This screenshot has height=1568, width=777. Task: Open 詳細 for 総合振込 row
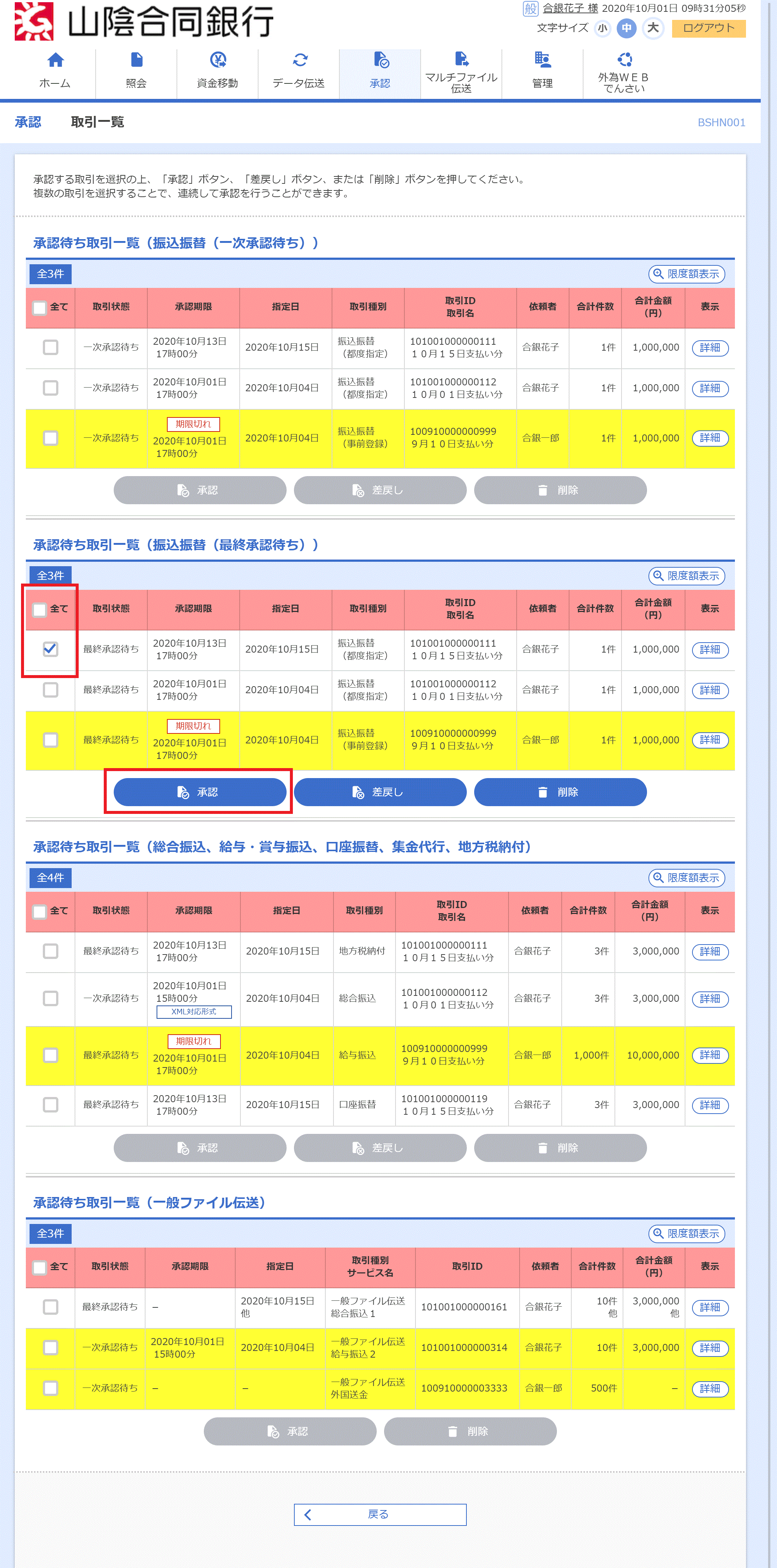[x=710, y=999]
